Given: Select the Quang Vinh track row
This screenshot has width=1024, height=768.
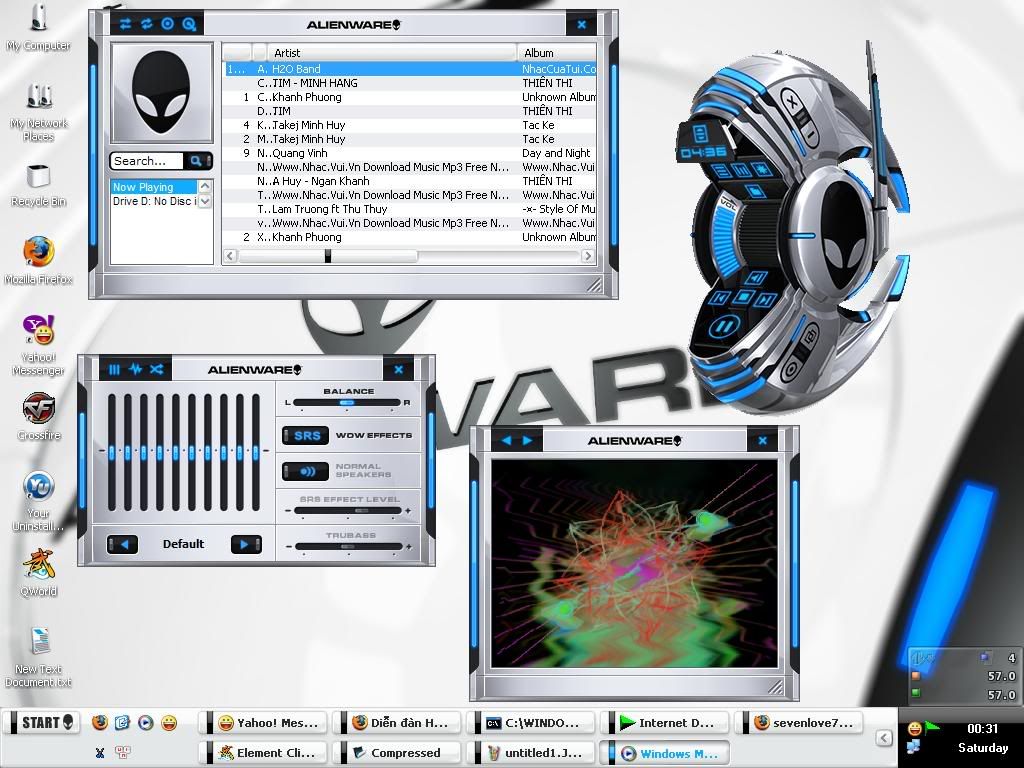Looking at the screenshot, I should click(411, 153).
